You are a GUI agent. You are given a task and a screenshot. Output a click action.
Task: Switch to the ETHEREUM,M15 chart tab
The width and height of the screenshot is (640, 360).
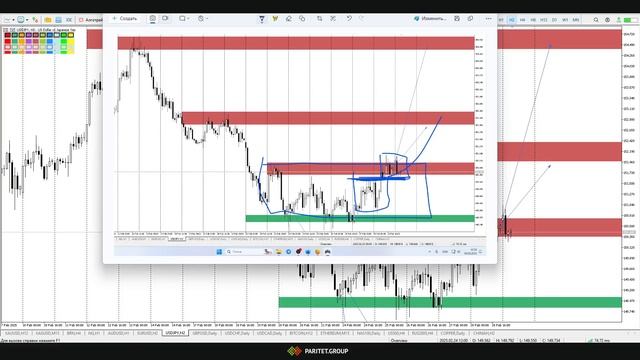coord(335,333)
